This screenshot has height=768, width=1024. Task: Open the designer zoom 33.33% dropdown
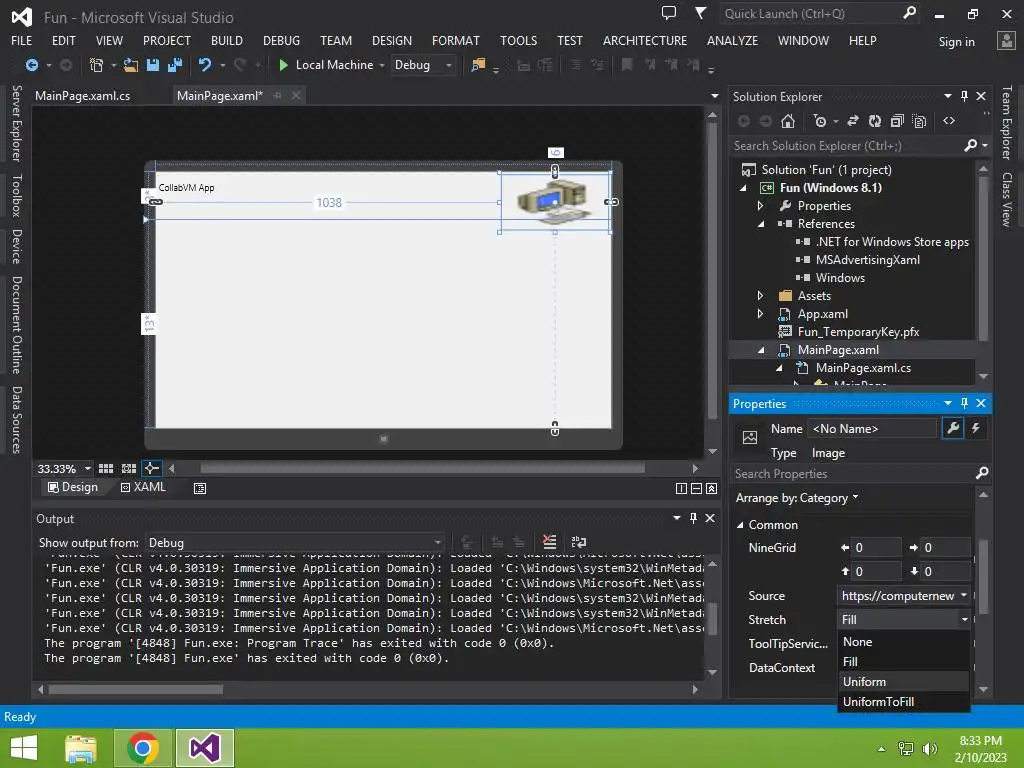click(63, 469)
